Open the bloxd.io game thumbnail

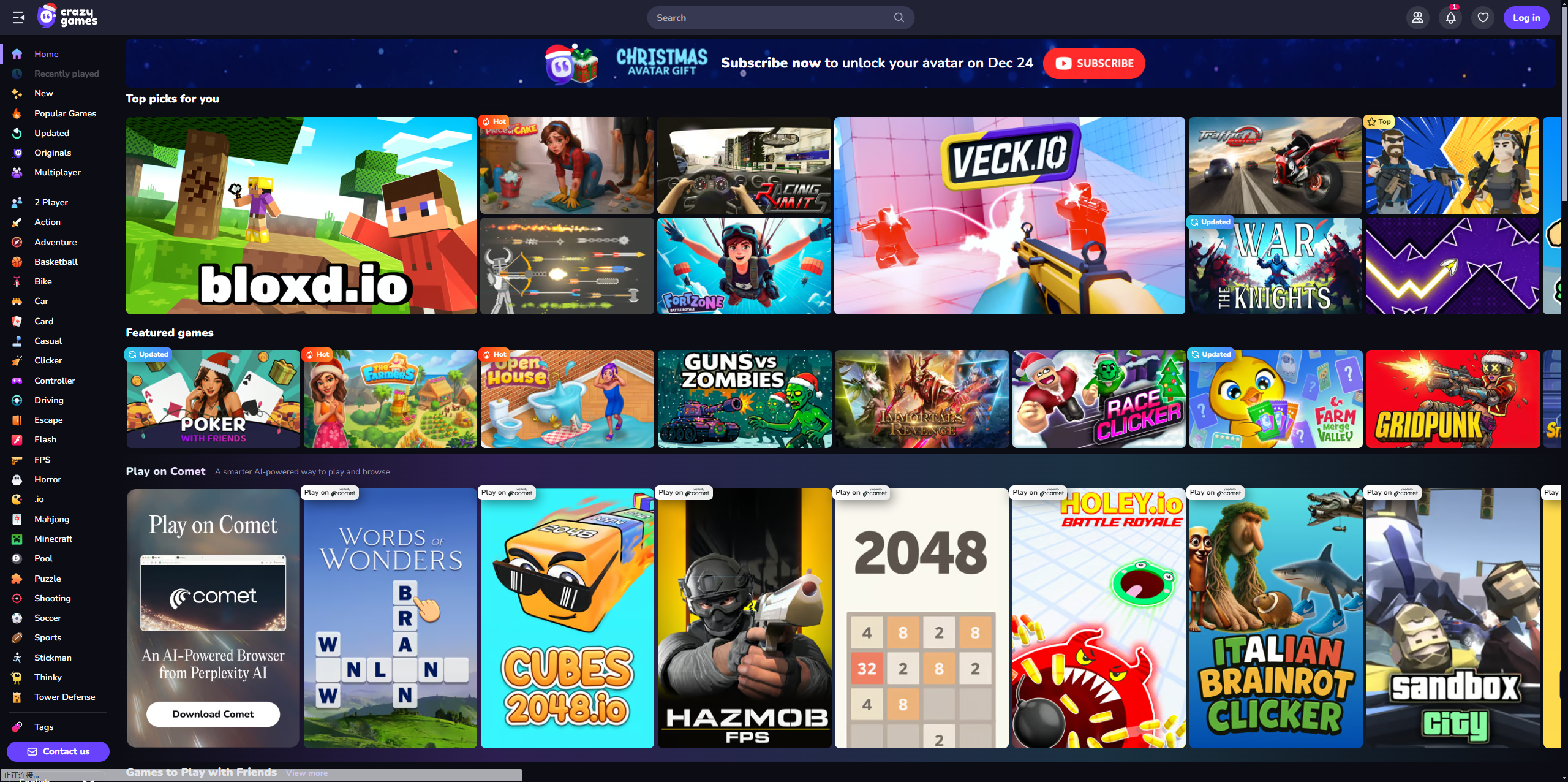[x=301, y=216]
